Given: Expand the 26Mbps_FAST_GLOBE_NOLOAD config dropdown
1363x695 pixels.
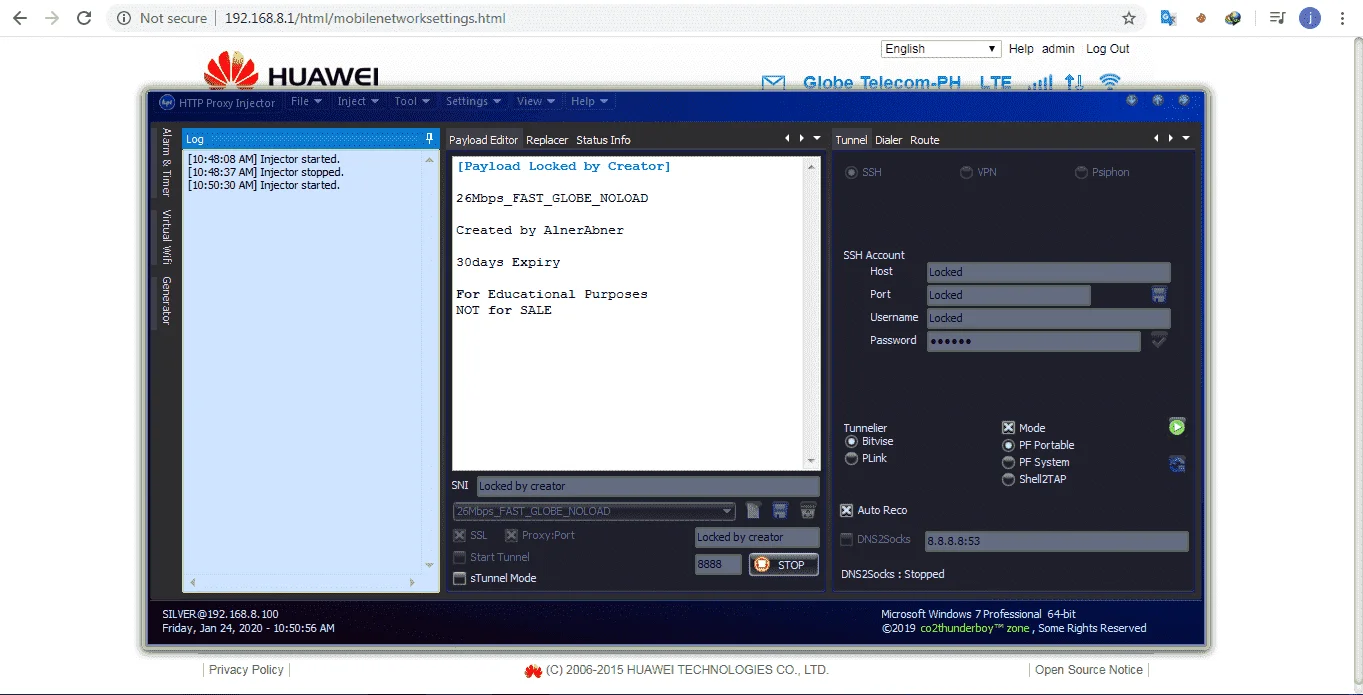Looking at the screenshot, I should pos(727,511).
